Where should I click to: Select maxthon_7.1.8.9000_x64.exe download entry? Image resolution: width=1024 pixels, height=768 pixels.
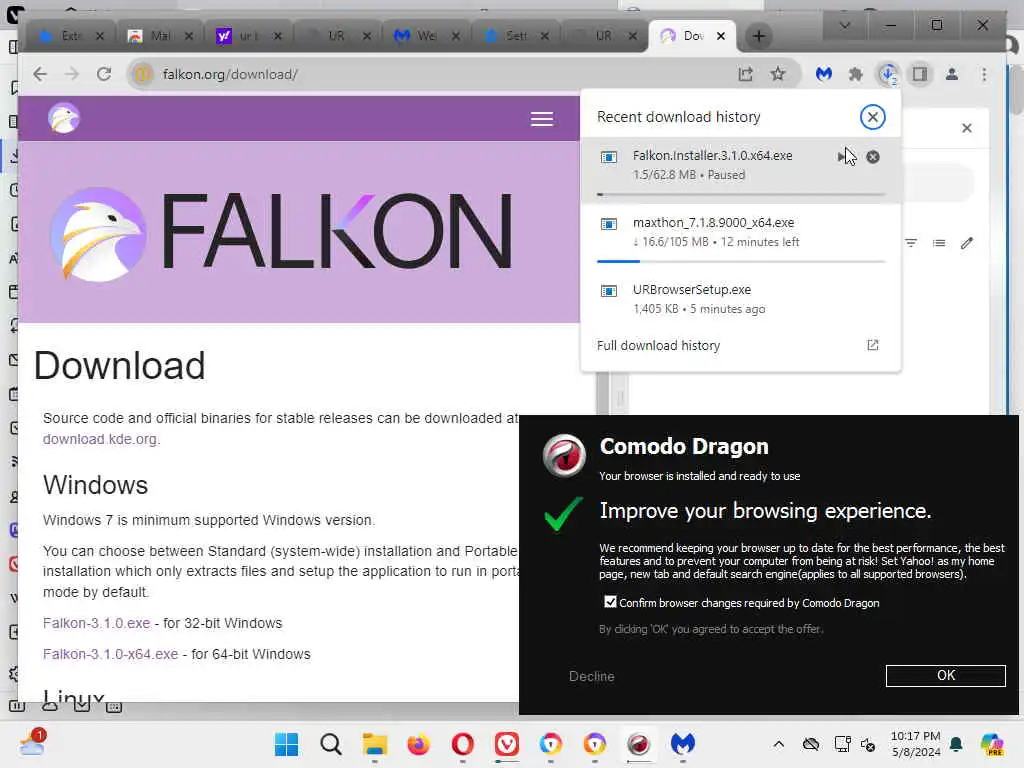741,238
